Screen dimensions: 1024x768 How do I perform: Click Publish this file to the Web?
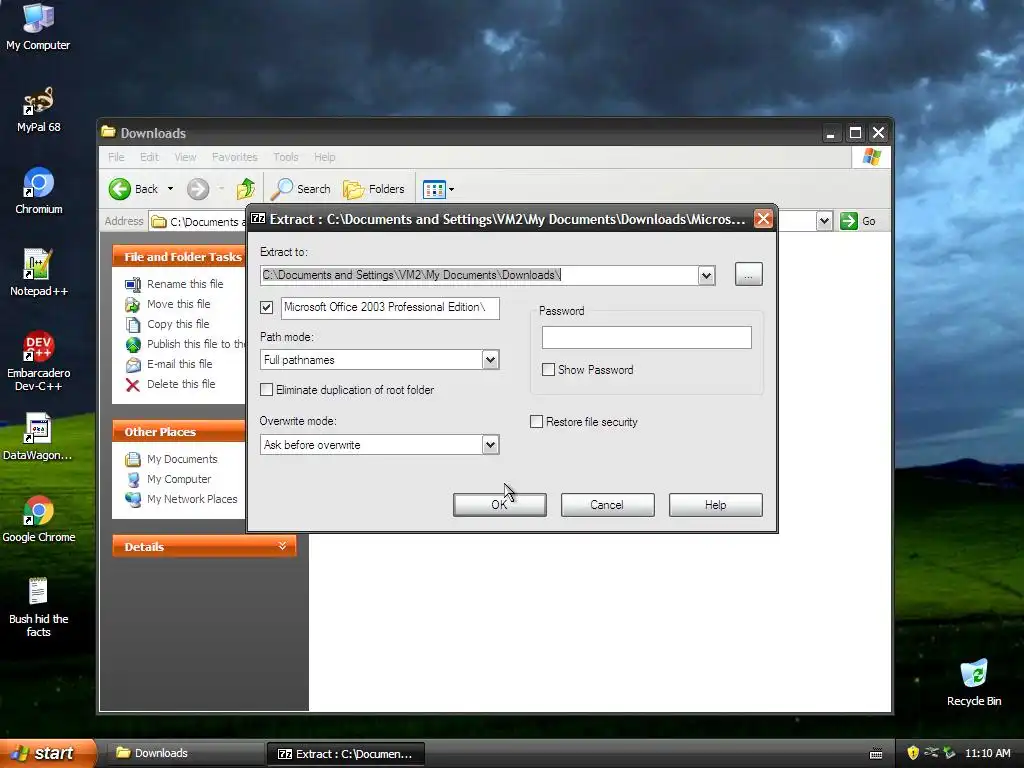tap(195, 344)
